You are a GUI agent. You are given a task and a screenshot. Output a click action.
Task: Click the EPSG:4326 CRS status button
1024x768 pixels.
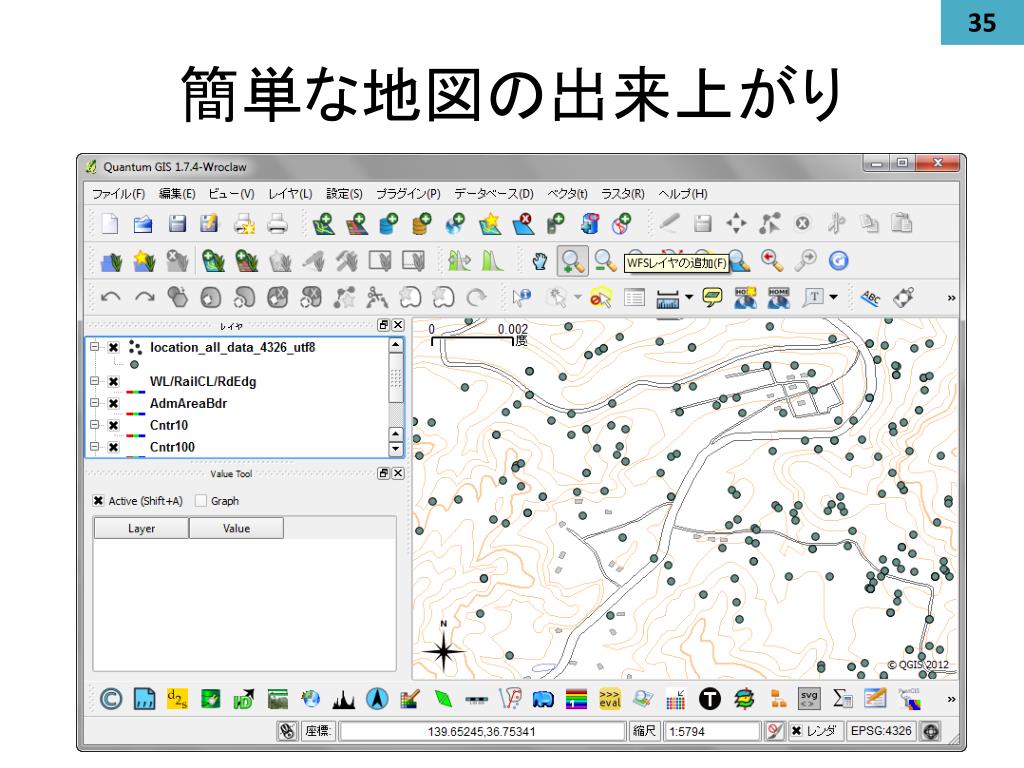point(880,731)
